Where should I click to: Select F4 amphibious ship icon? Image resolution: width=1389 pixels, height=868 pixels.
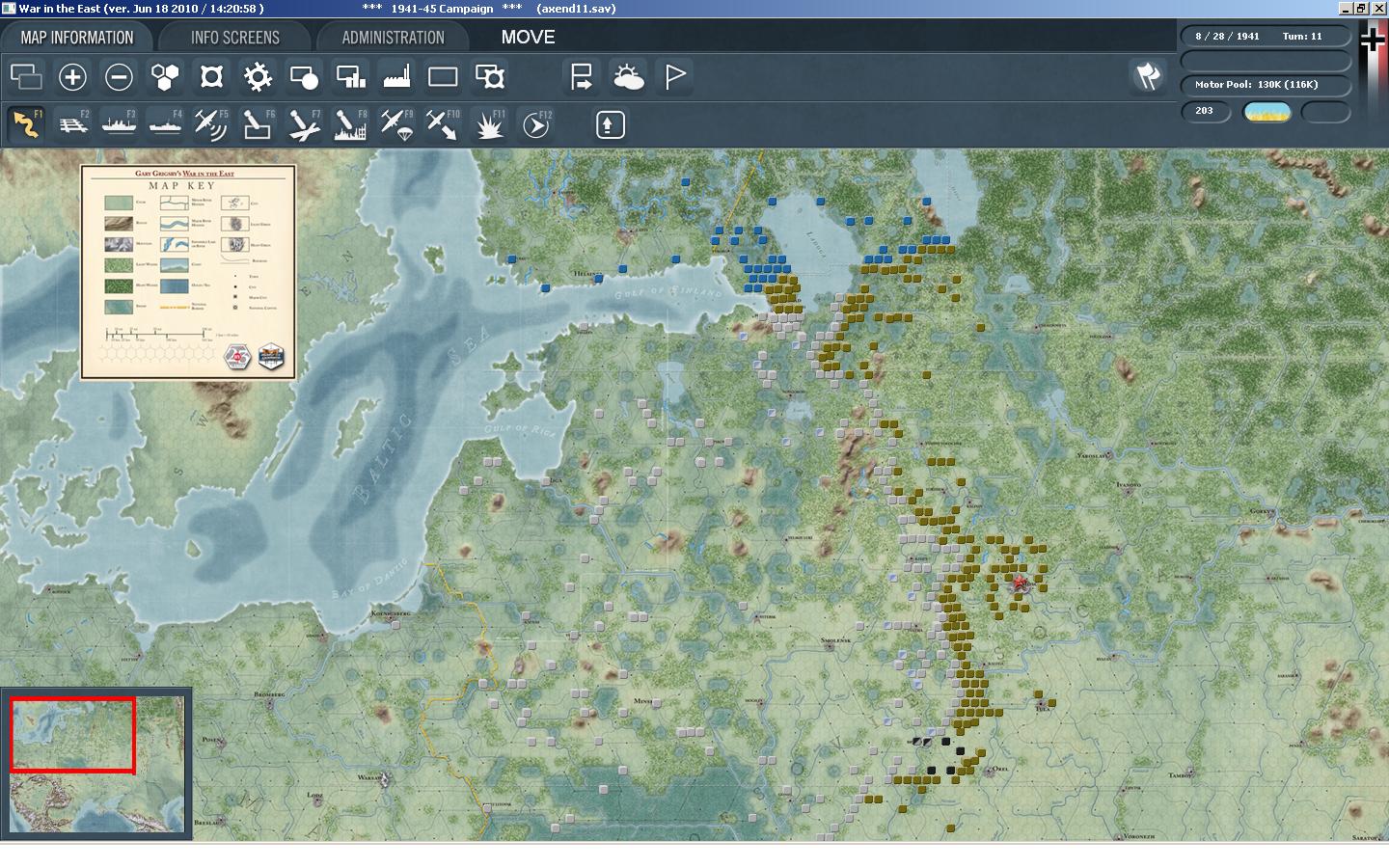click(165, 124)
